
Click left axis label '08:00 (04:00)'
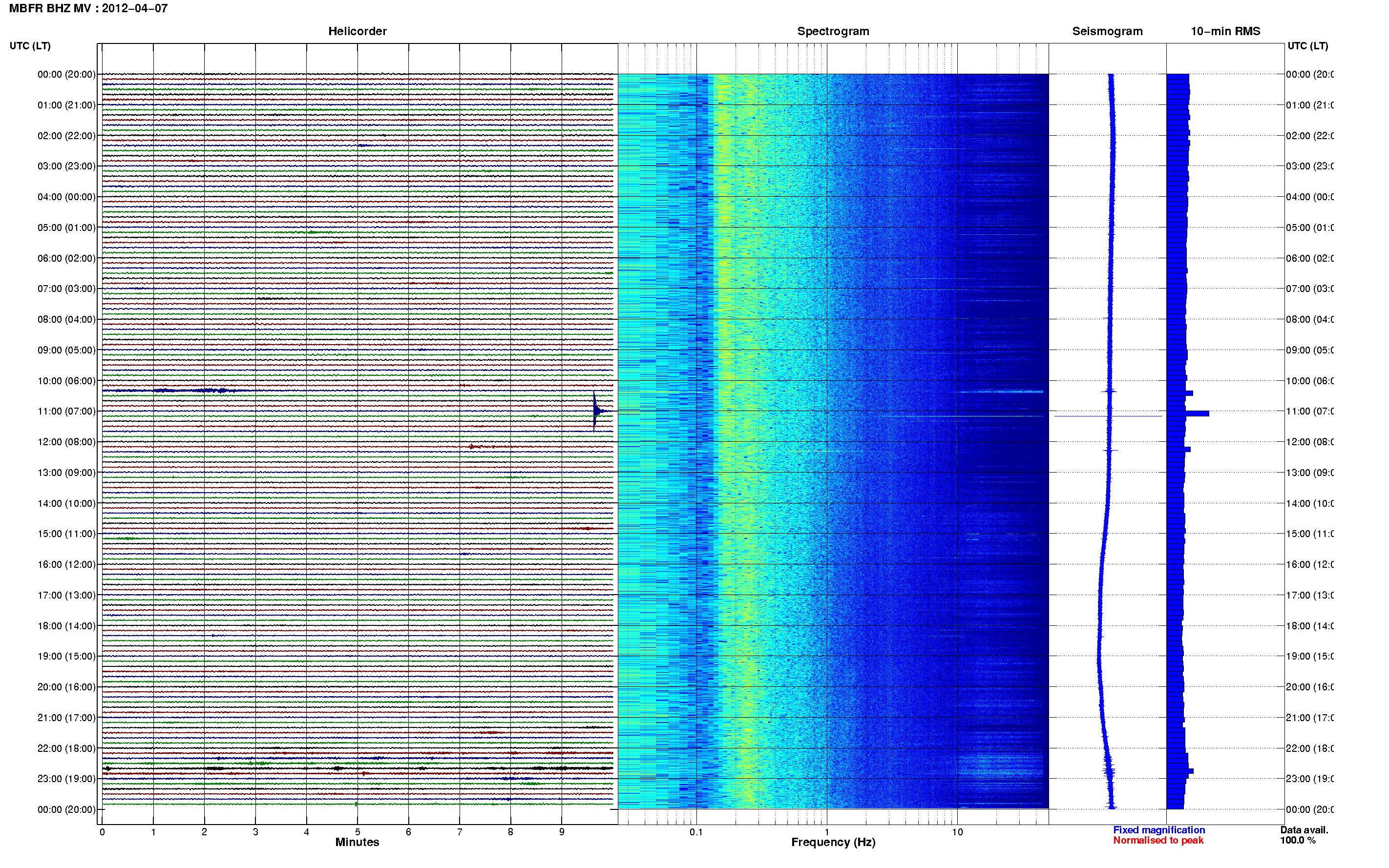66,319
